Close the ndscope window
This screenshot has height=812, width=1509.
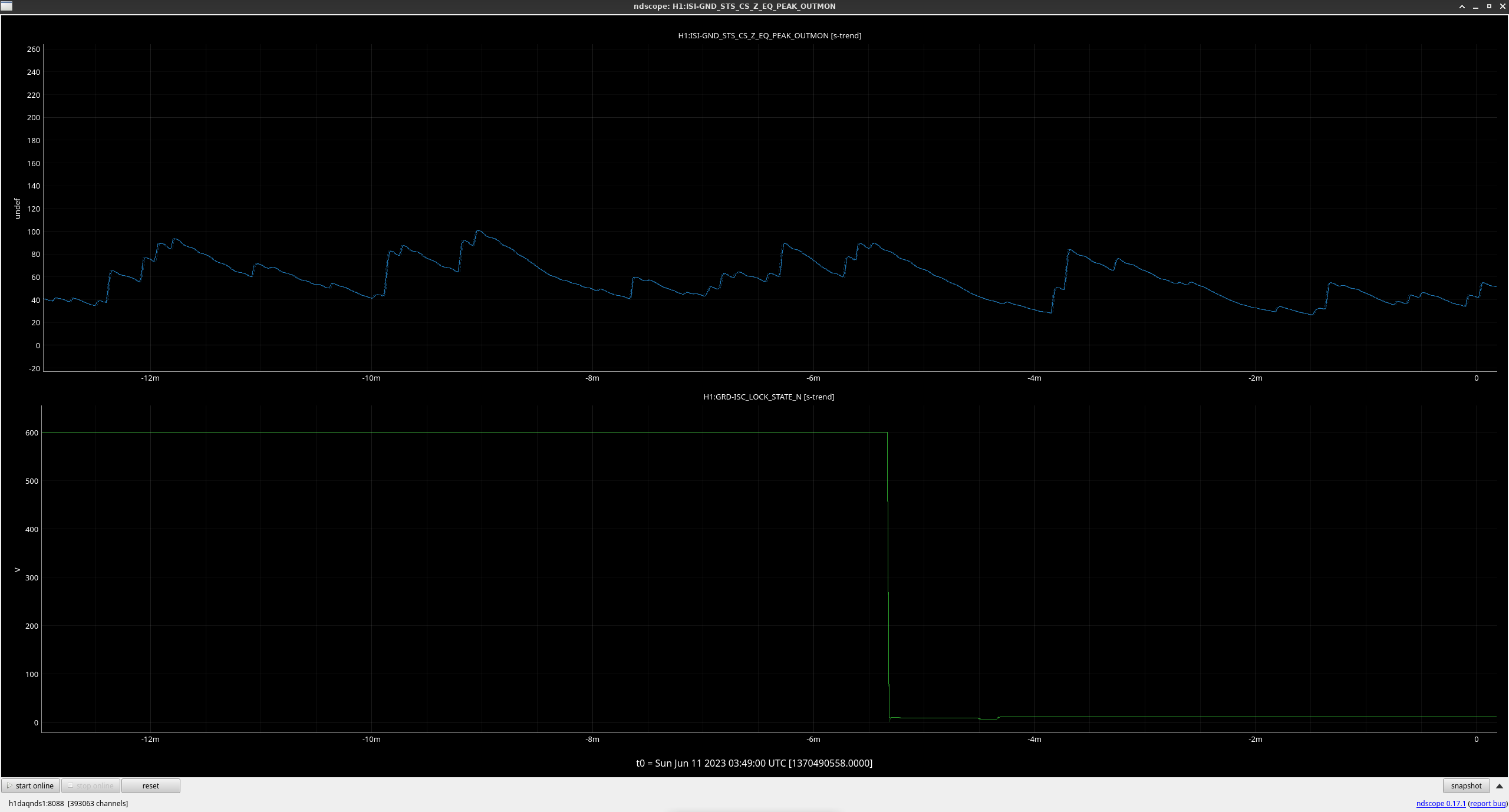point(1503,6)
